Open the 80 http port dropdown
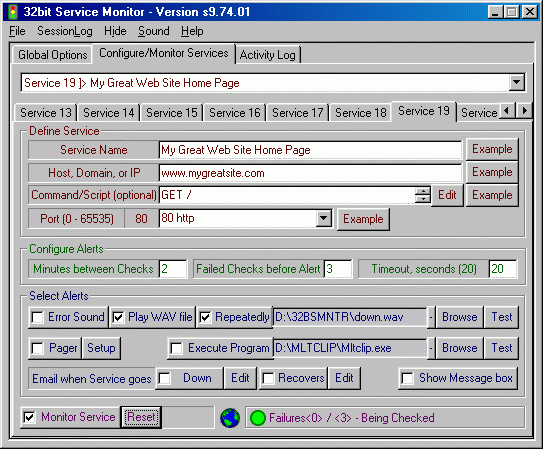Viewport: 543px width, 449px height. click(x=323, y=218)
